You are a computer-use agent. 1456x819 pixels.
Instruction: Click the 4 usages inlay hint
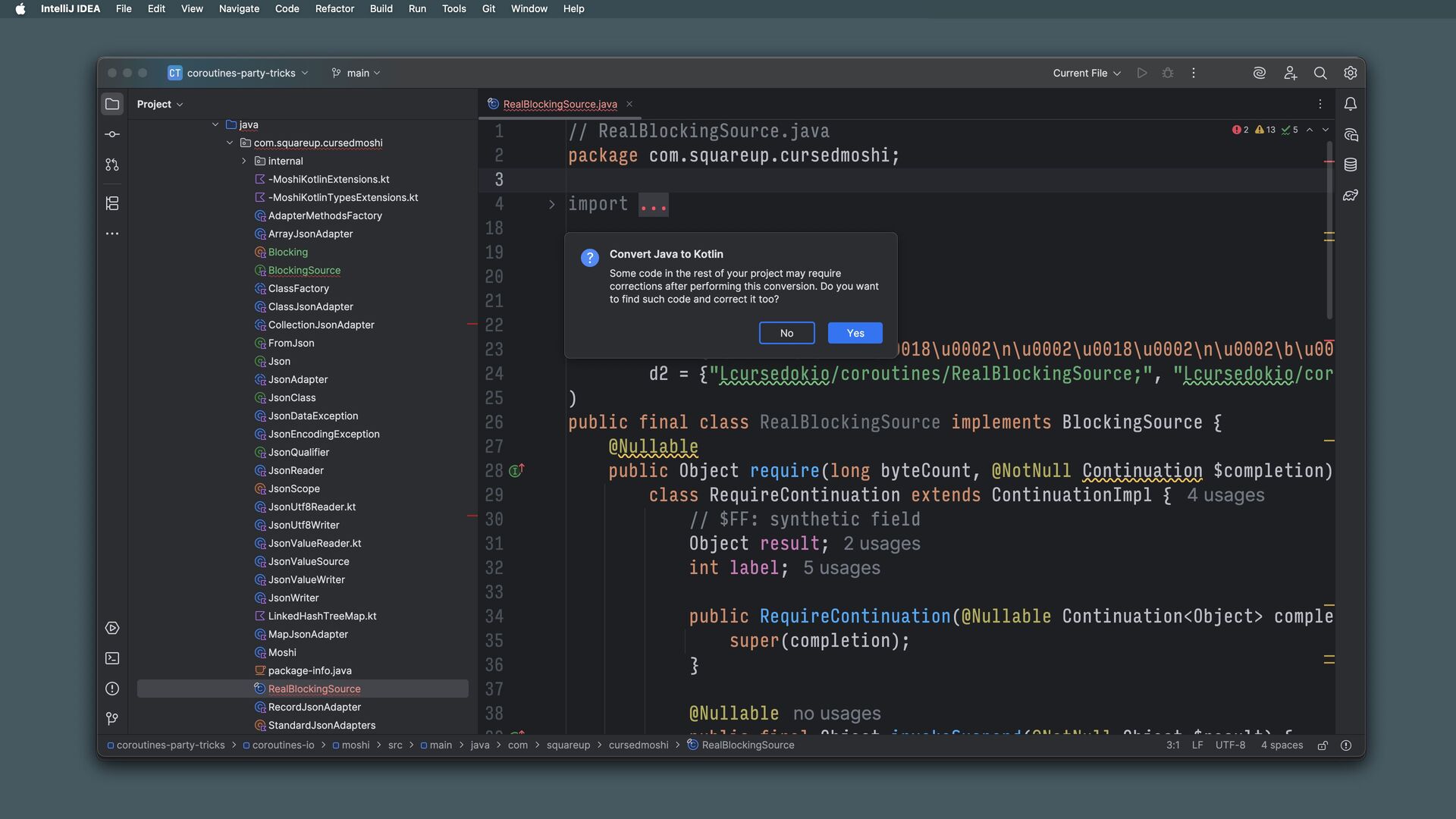(1225, 495)
